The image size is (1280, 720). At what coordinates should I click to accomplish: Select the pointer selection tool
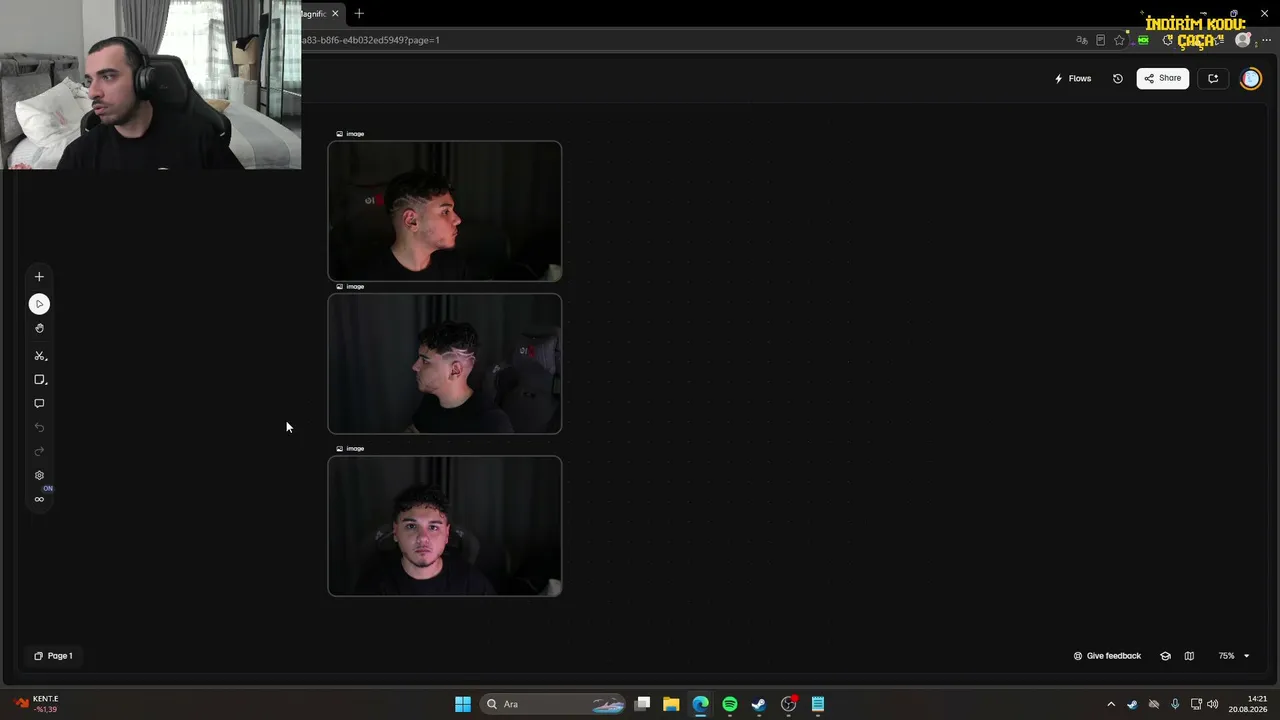click(x=39, y=304)
